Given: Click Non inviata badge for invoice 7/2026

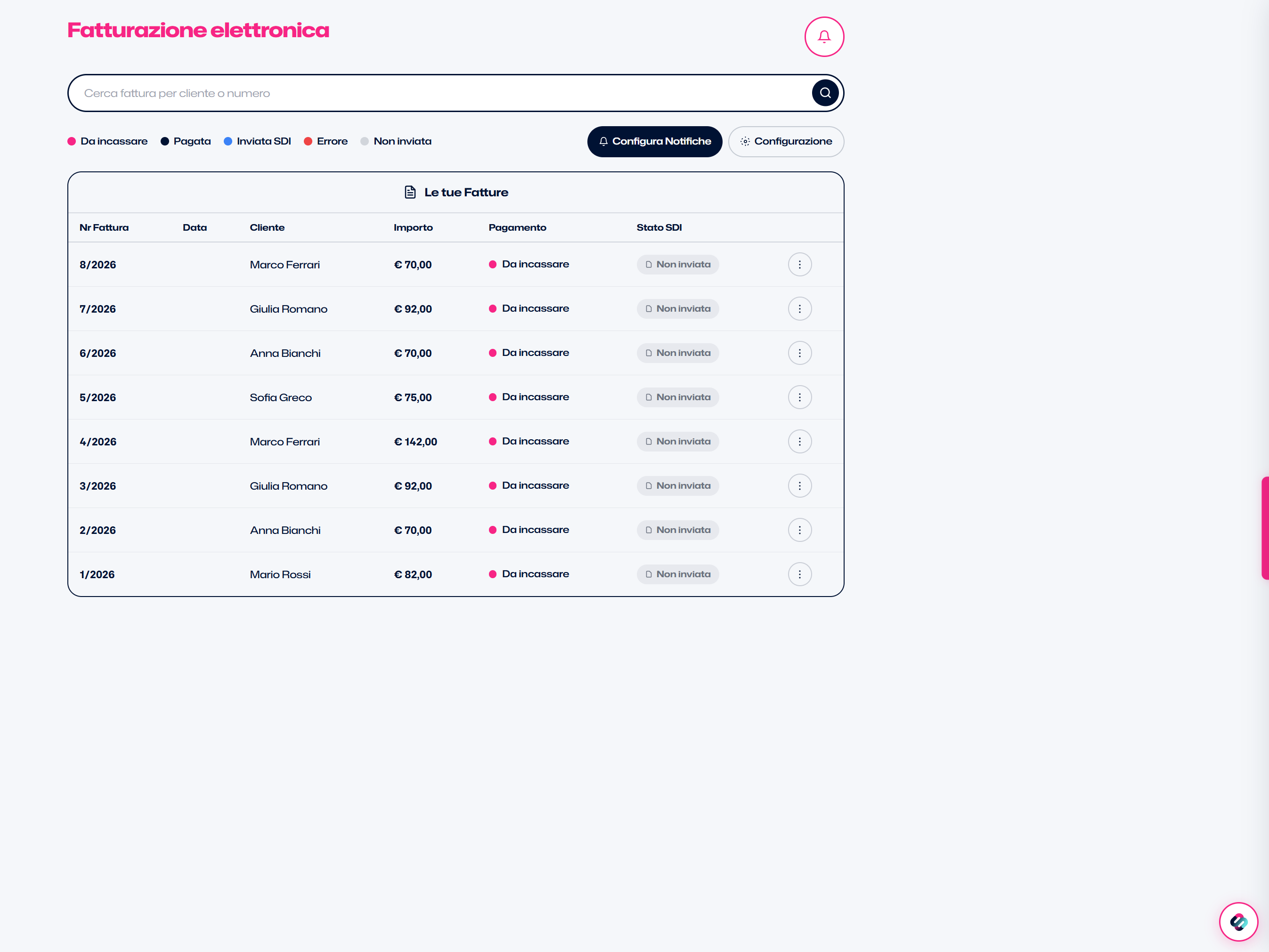Looking at the screenshot, I should point(677,308).
